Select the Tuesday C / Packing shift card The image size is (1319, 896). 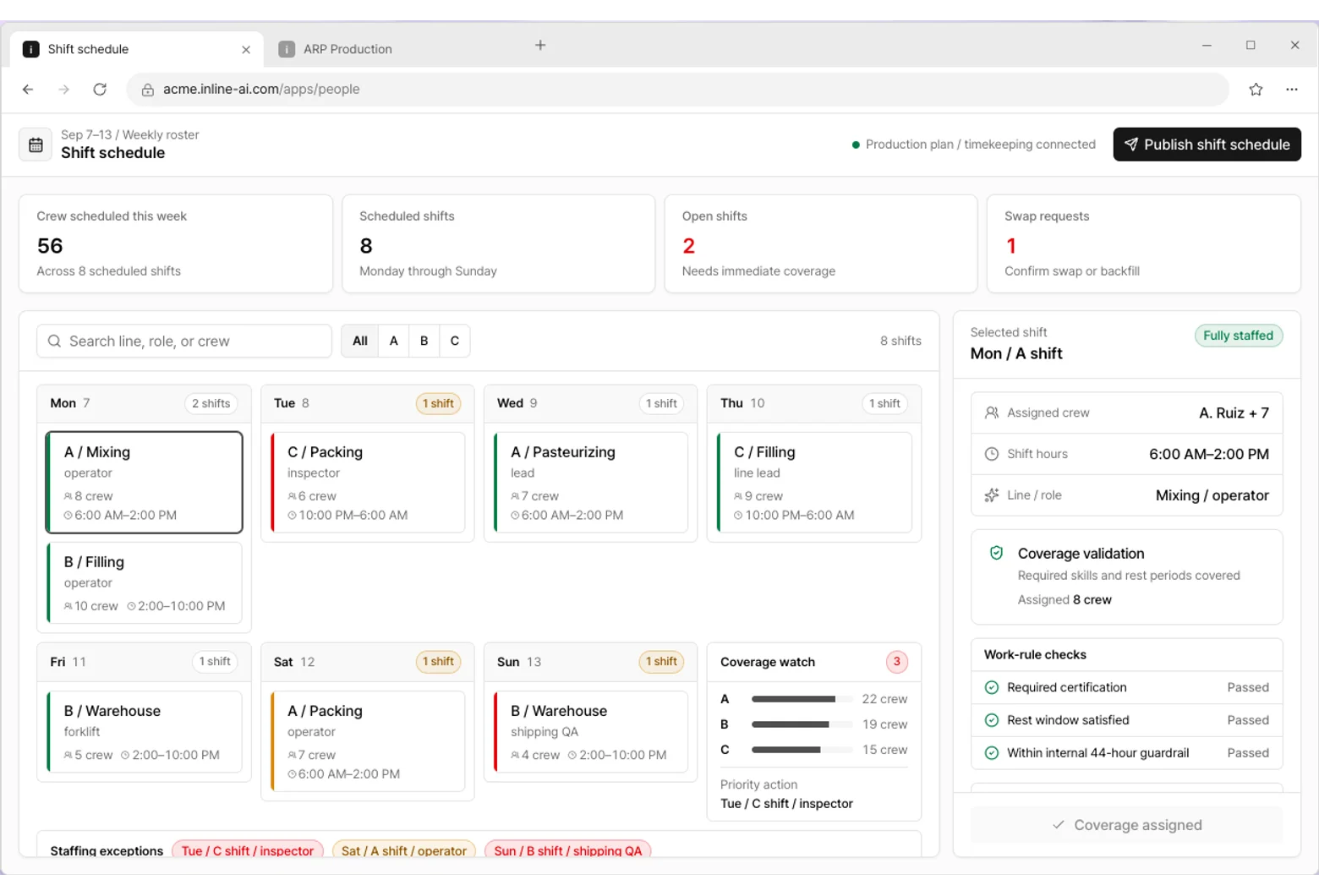tap(368, 483)
